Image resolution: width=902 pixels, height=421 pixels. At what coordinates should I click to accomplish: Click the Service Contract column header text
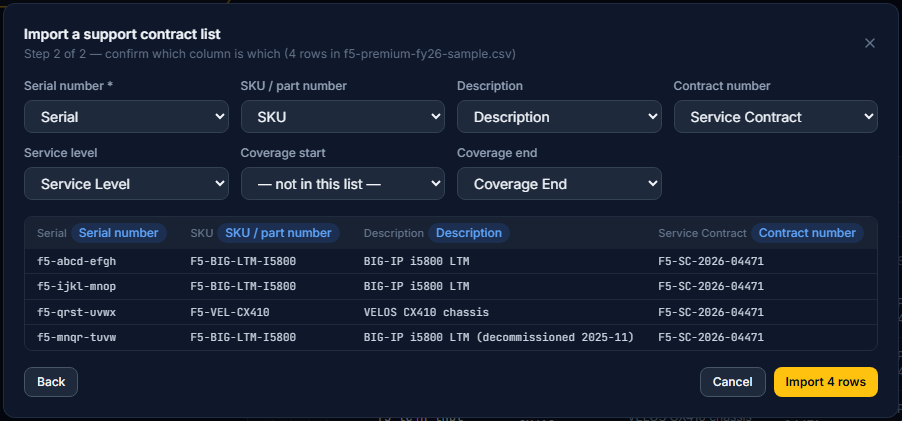(702, 233)
